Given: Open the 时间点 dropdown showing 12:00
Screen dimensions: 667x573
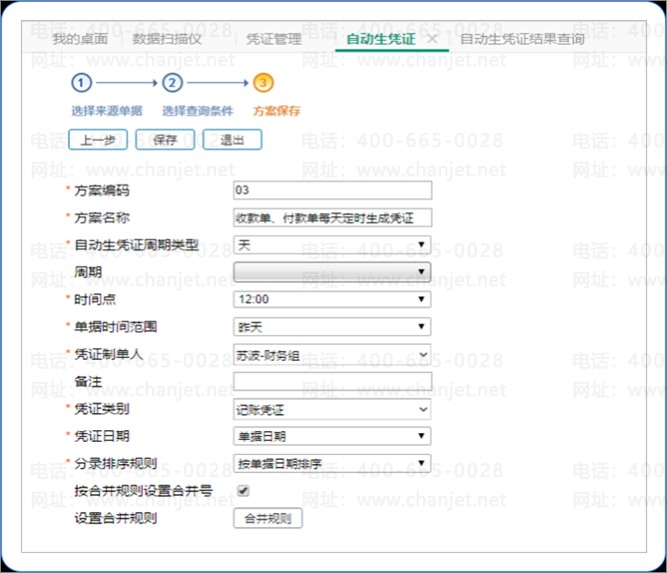Looking at the screenshot, I should [x=332, y=299].
